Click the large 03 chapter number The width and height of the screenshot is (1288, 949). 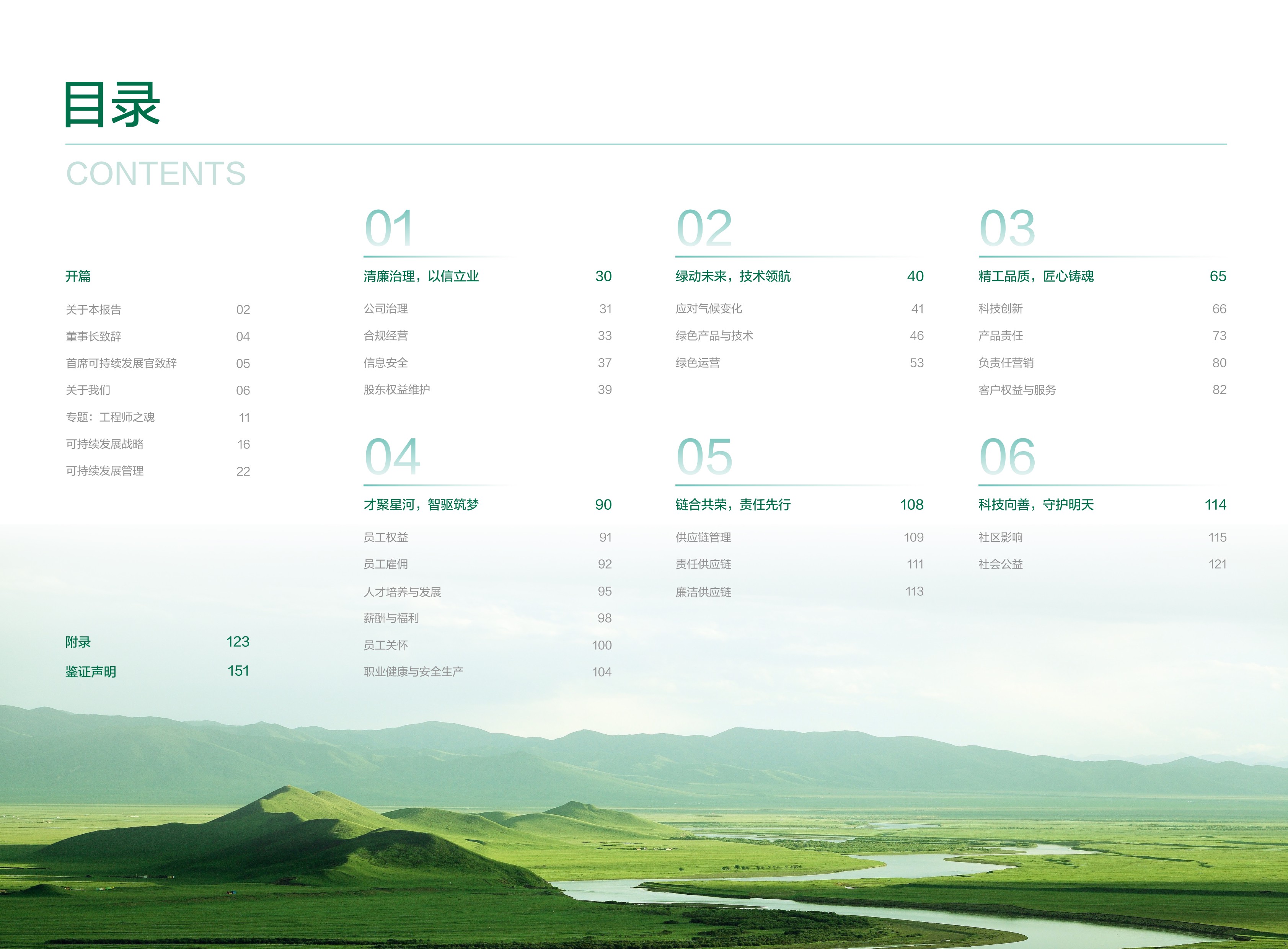(x=1007, y=228)
